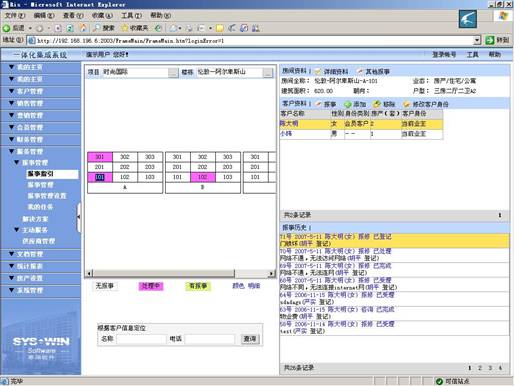Open the 项目 project picker button
This screenshot has width=514, height=386.
pyautogui.click(x=173, y=72)
